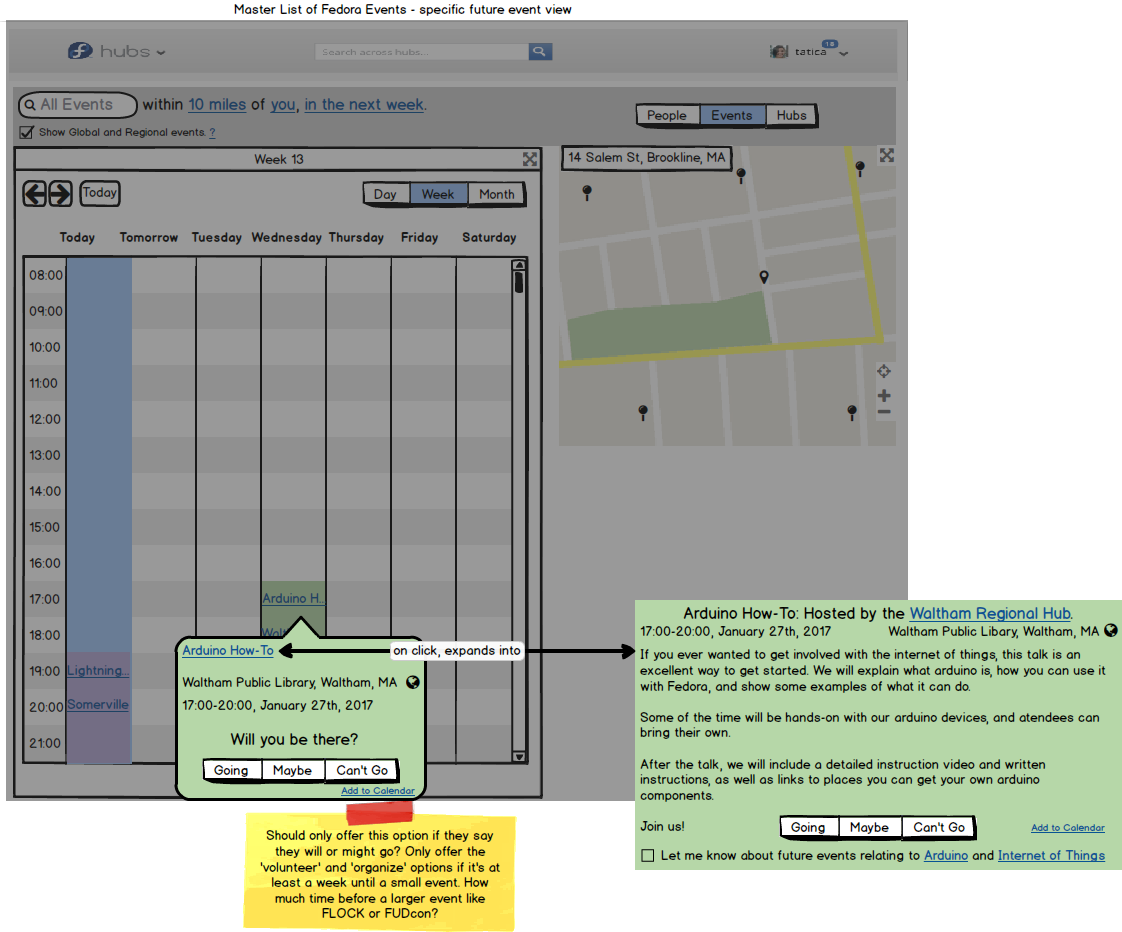Switch to the People tab
This screenshot has height=932, width=1122.
(666, 115)
